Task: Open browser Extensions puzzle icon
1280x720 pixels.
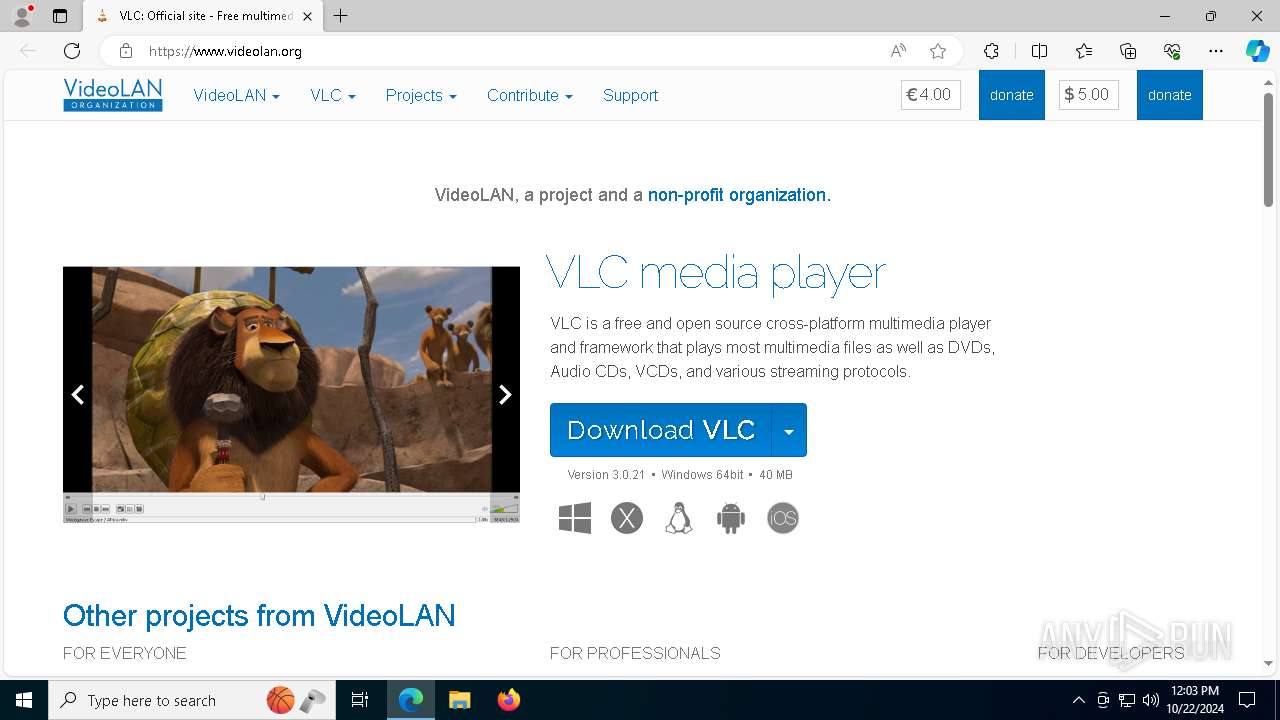Action: click(991, 51)
